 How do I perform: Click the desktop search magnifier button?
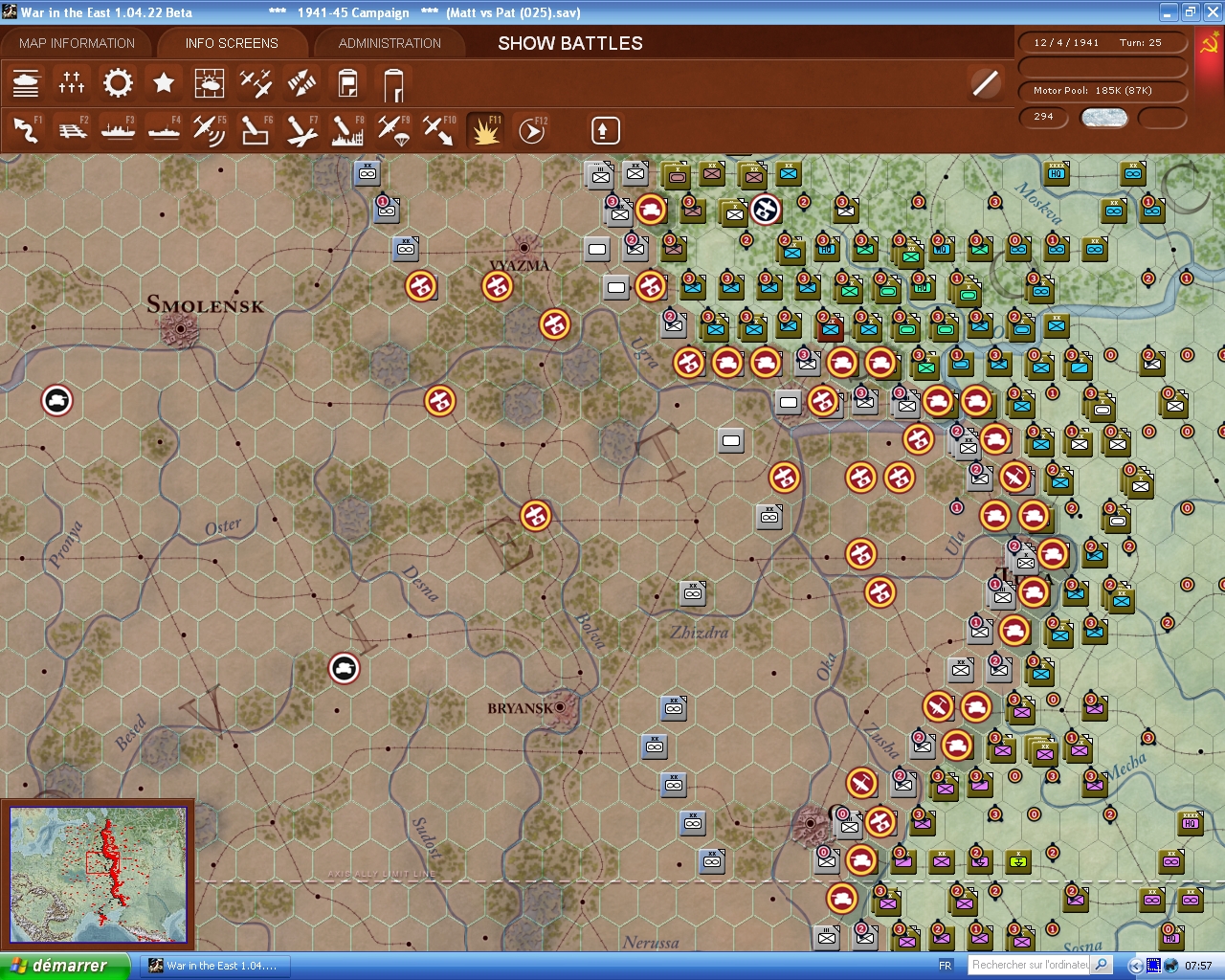click(x=1102, y=966)
